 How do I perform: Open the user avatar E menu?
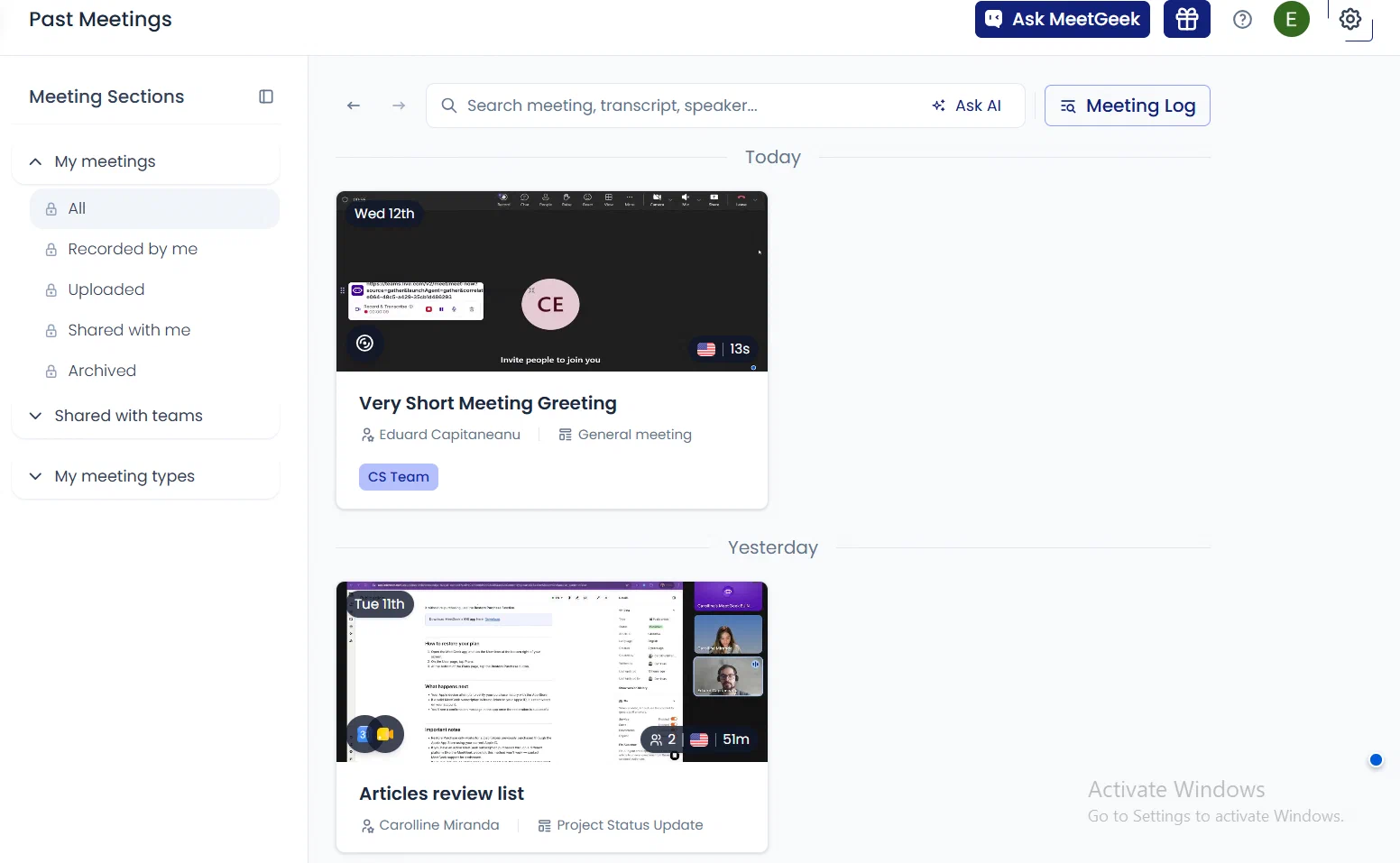coord(1291,19)
